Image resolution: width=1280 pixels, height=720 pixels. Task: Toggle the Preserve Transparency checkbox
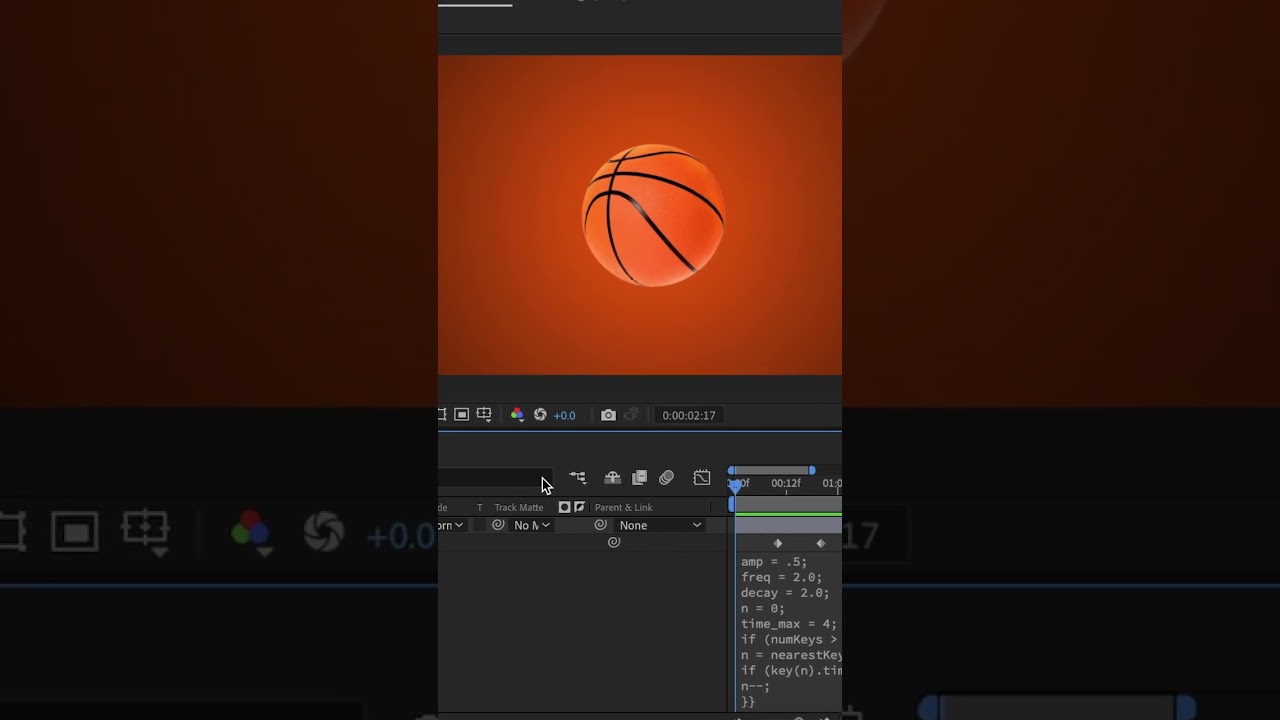(479, 525)
